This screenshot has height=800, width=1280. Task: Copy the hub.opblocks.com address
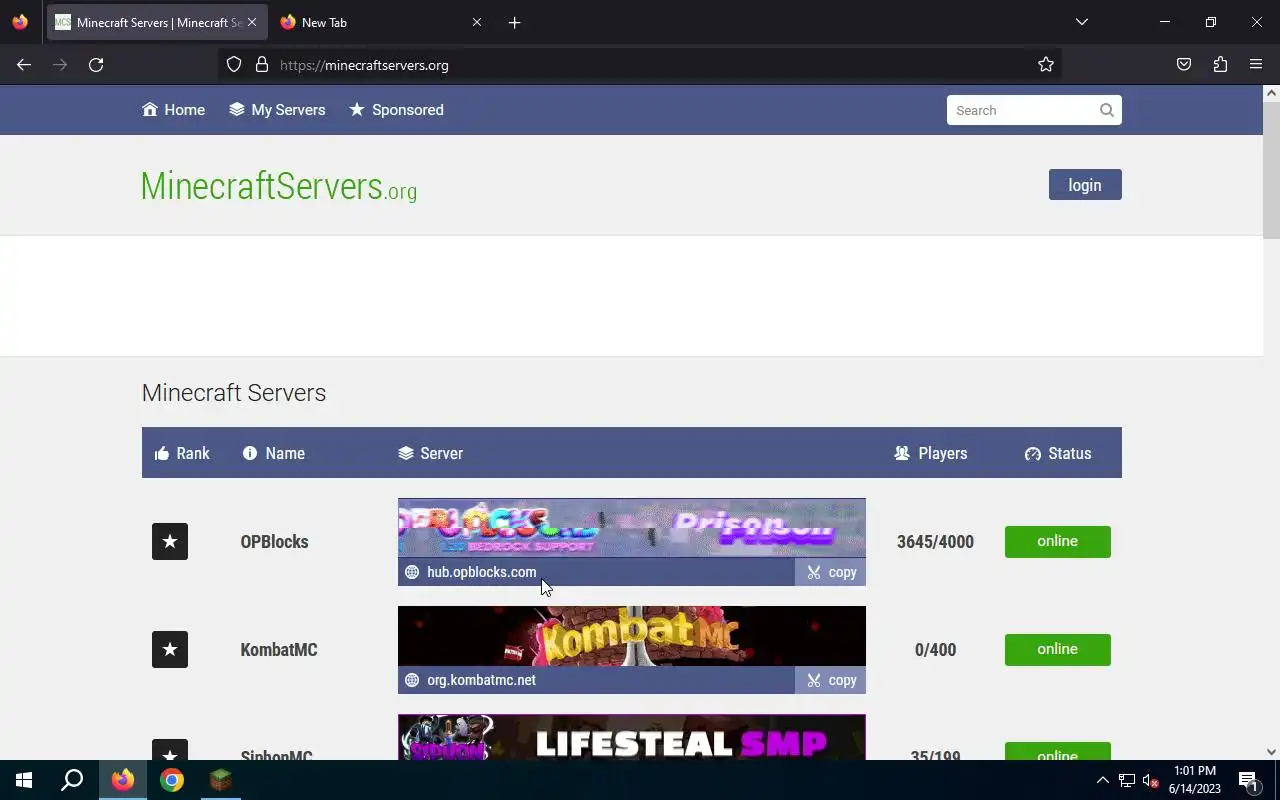point(831,572)
